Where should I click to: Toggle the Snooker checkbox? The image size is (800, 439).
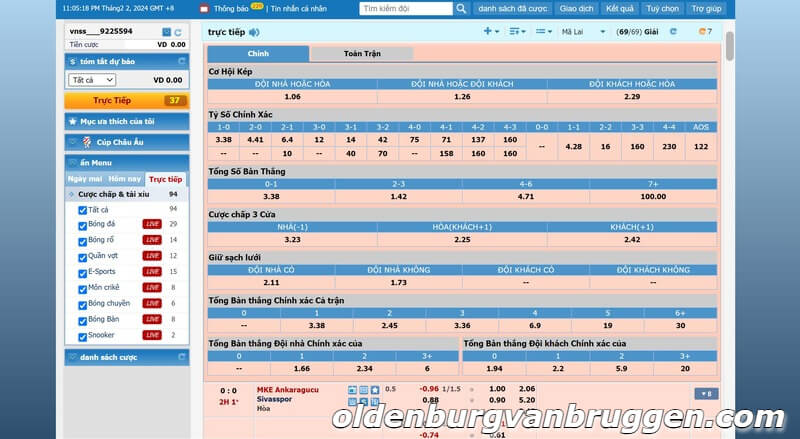(x=83, y=335)
